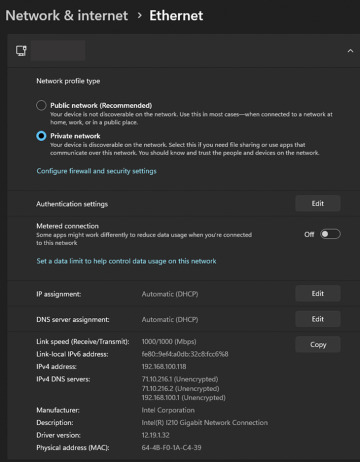Click the Intel Corporation manufacturer value
This screenshot has width=360, height=462.
tap(168, 410)
